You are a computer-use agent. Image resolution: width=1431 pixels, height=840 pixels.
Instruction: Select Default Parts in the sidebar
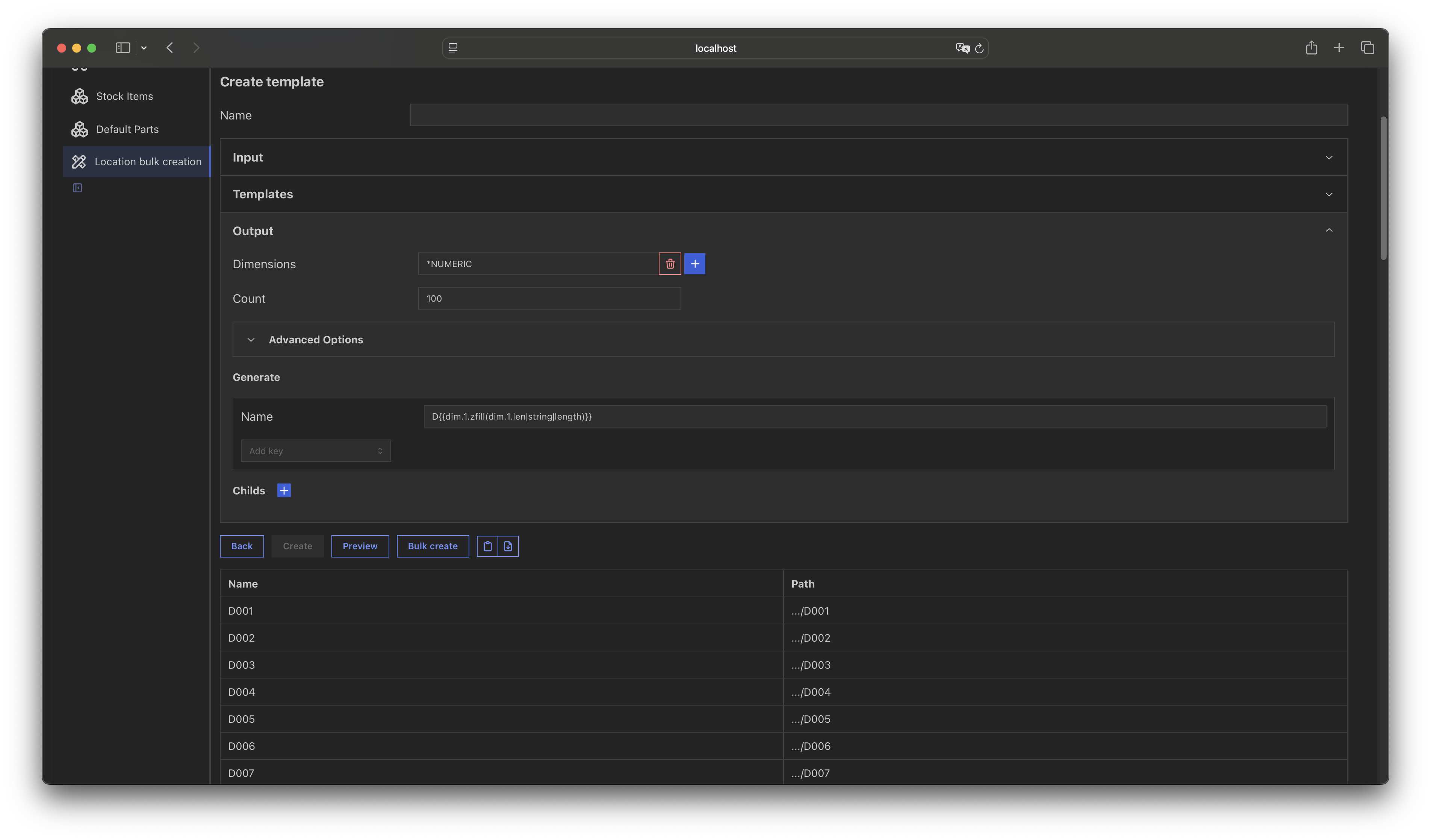tap(127, 129)
